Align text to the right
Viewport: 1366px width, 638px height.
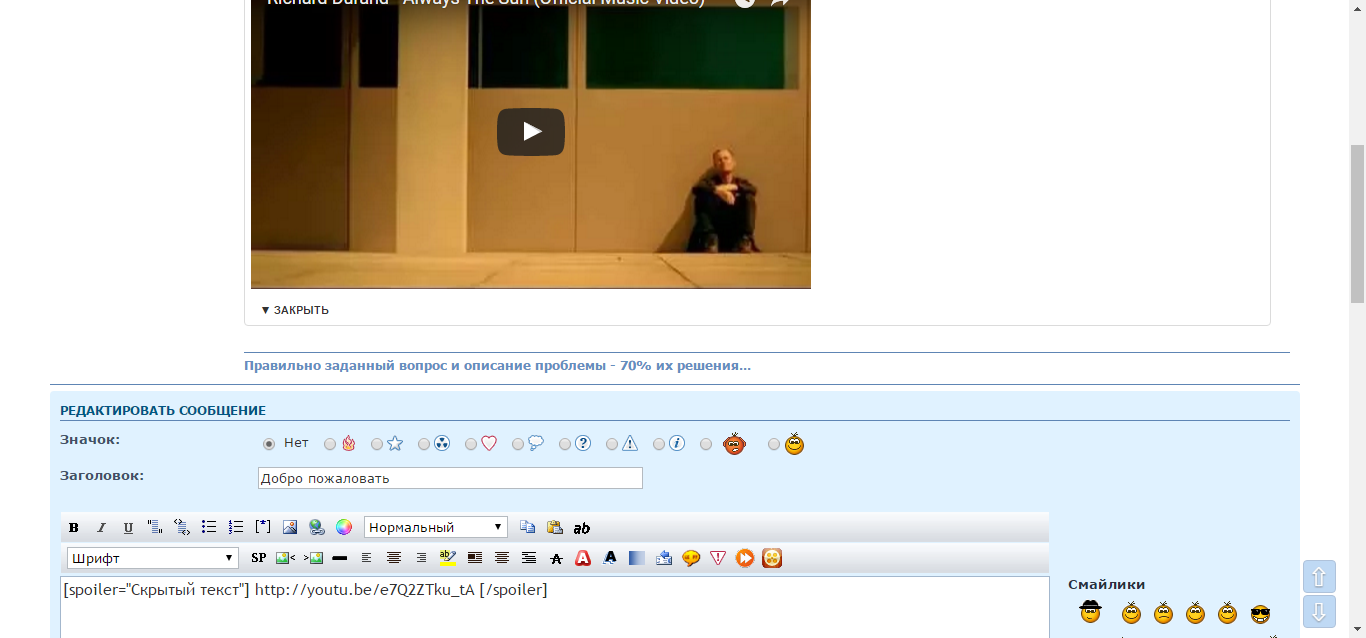[421, 558]
